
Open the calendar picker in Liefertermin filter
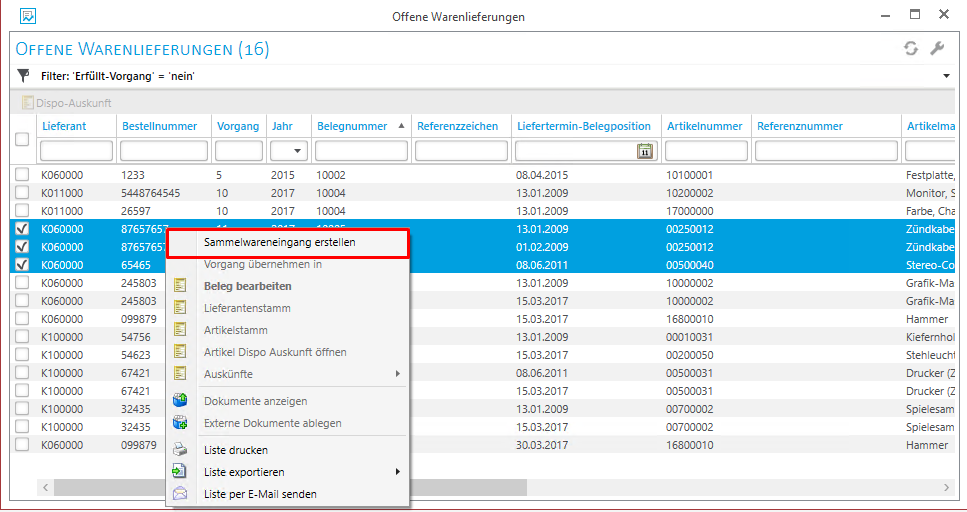[x=645, y=151]
